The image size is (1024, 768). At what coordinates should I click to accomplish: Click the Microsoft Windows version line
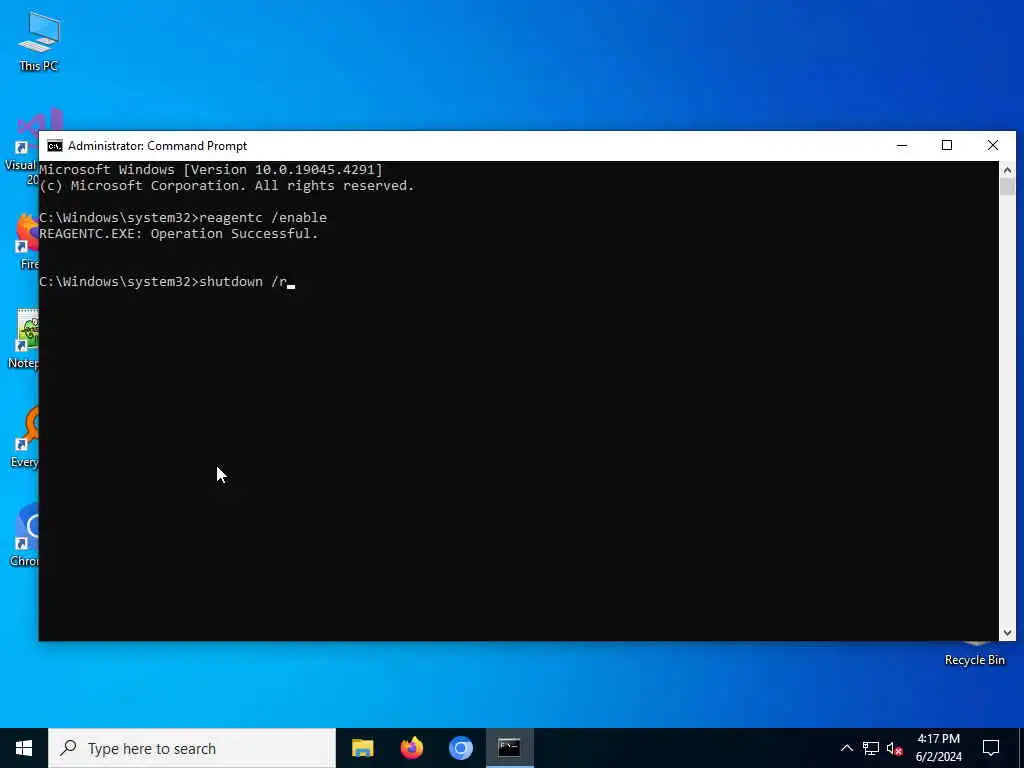click(210, 170)
